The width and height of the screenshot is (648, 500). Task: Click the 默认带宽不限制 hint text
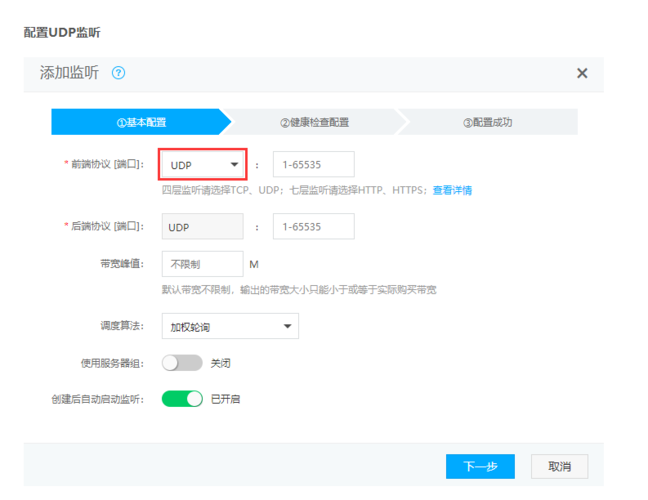coord(299,290)
